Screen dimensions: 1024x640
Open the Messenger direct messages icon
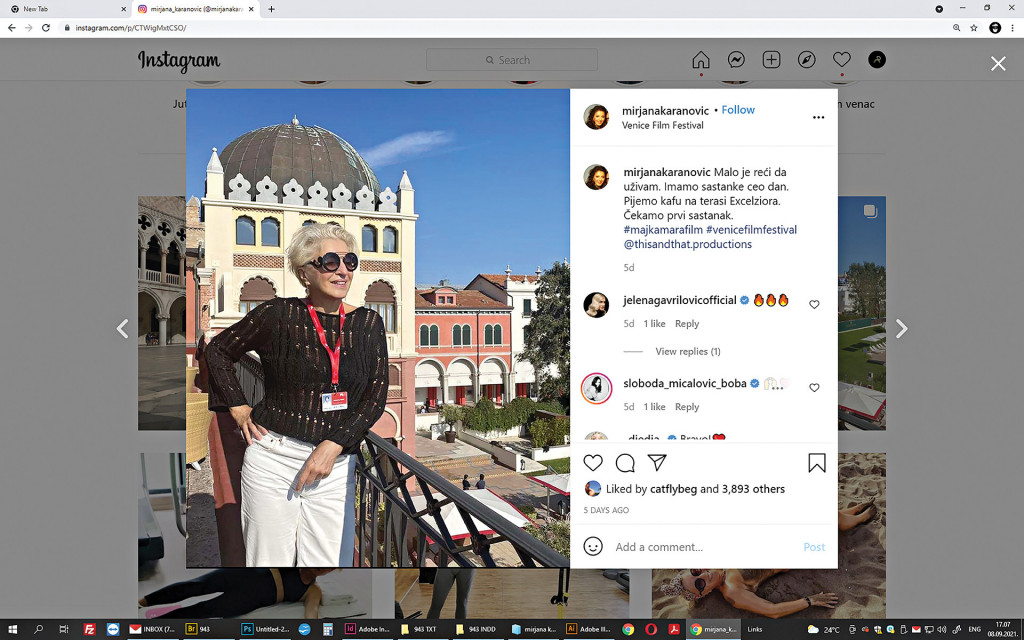coord(736,60)
